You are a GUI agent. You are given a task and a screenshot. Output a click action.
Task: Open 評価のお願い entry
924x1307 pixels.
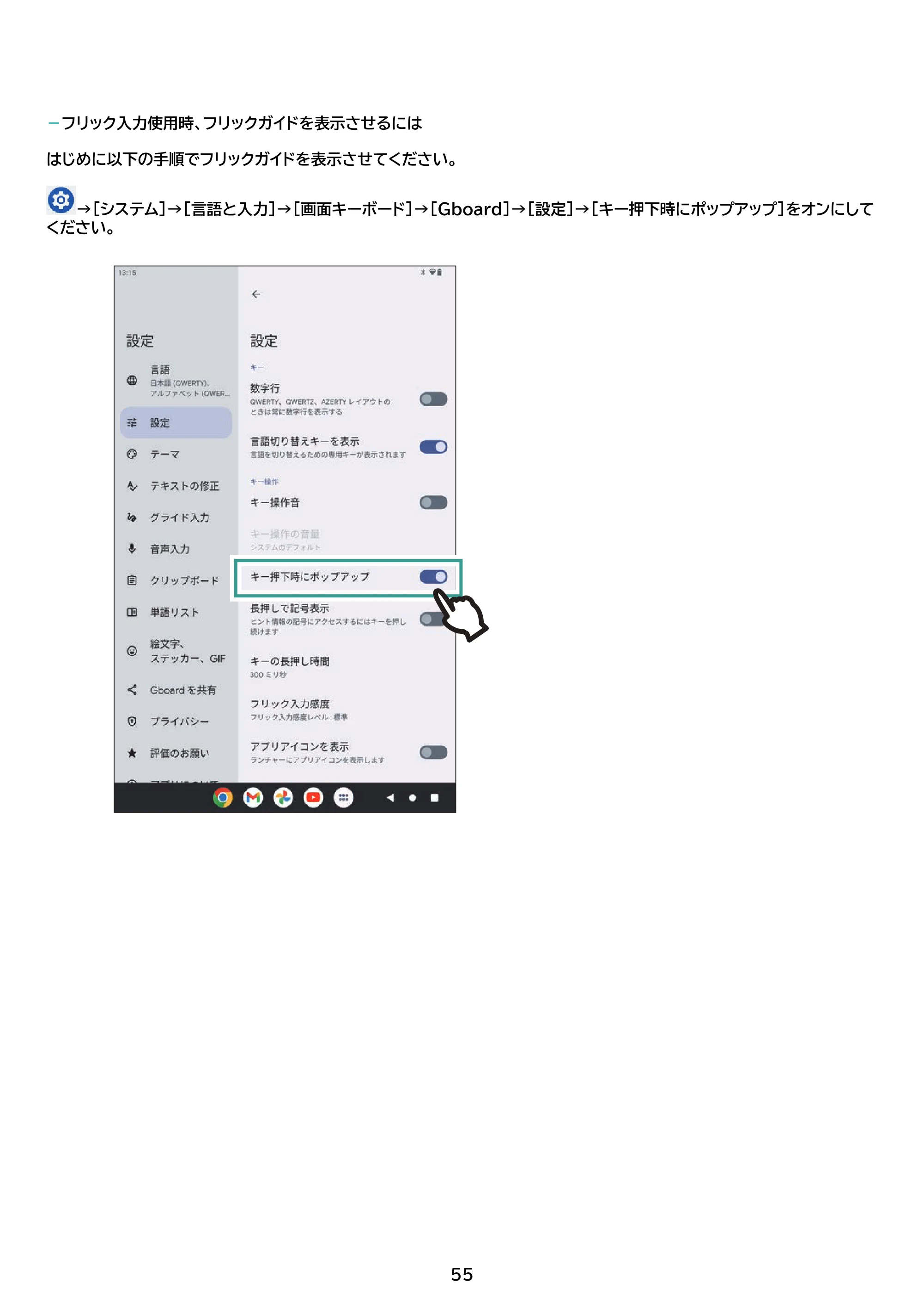tap(179, 753)
